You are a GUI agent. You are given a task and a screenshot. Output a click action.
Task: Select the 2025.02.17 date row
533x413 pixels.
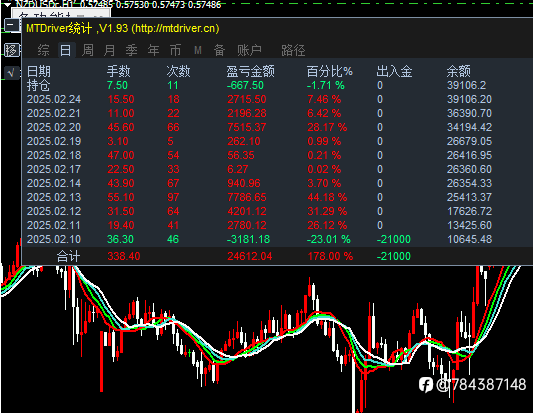point(54,169)
